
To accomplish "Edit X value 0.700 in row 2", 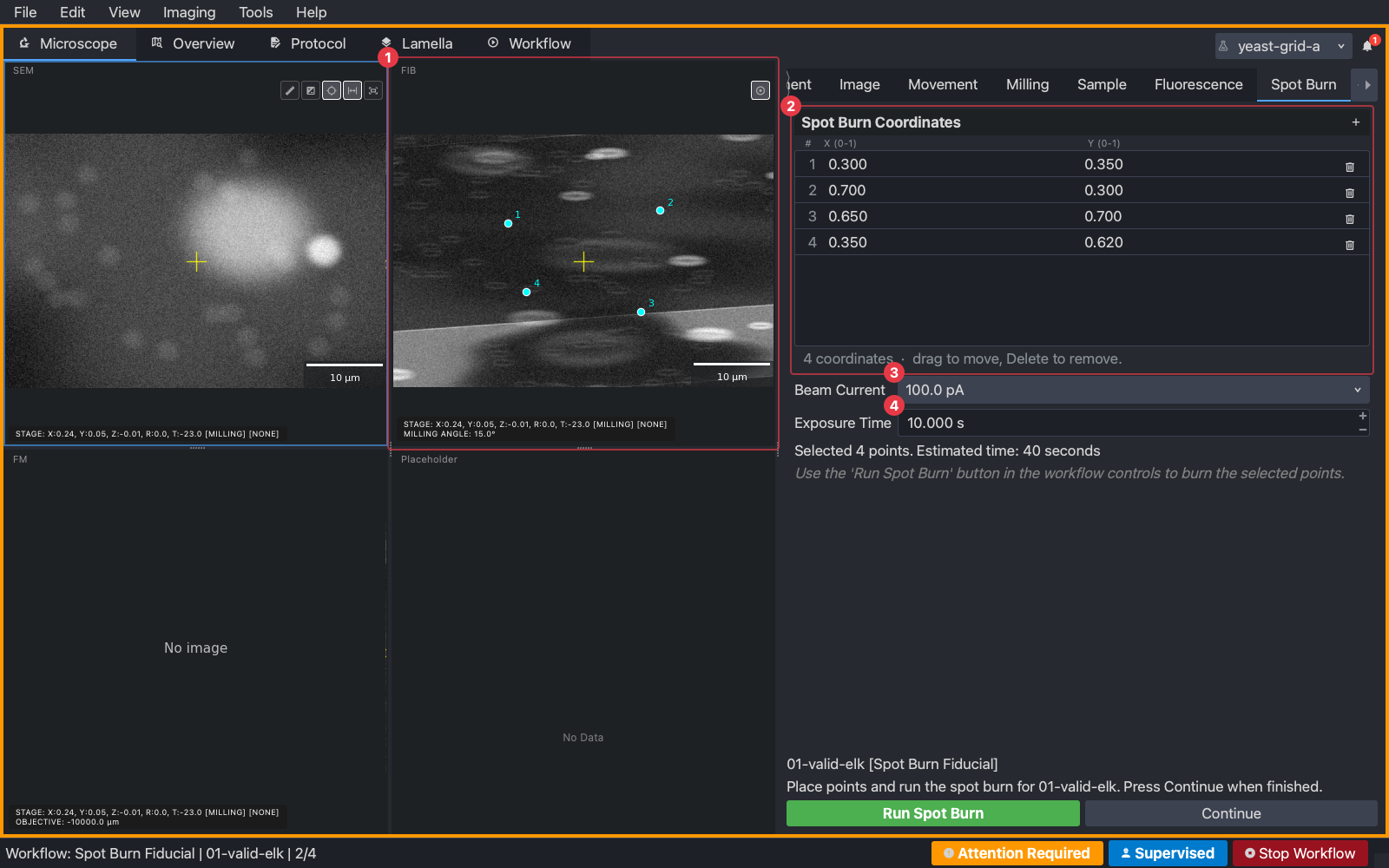I will 847,190.
